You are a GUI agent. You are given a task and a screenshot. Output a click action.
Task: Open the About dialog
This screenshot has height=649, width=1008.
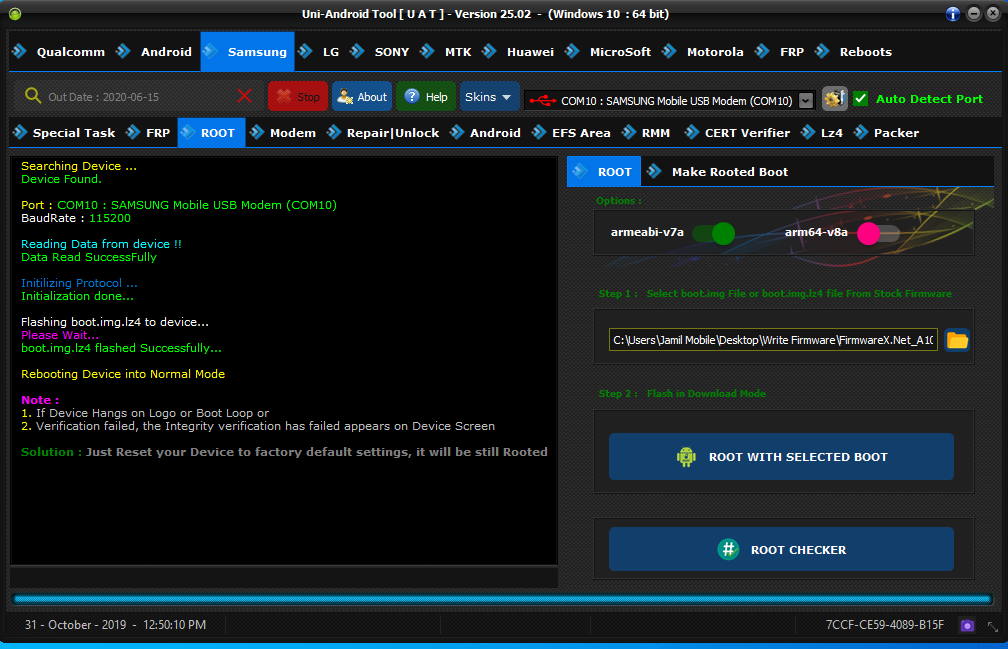pos(363,96)
